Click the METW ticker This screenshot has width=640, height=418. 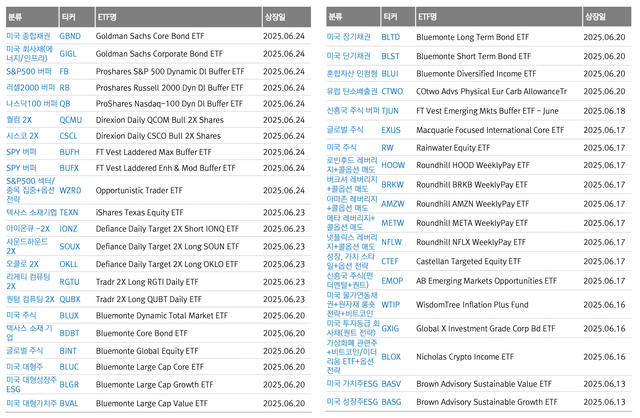[x=392, y=223]
